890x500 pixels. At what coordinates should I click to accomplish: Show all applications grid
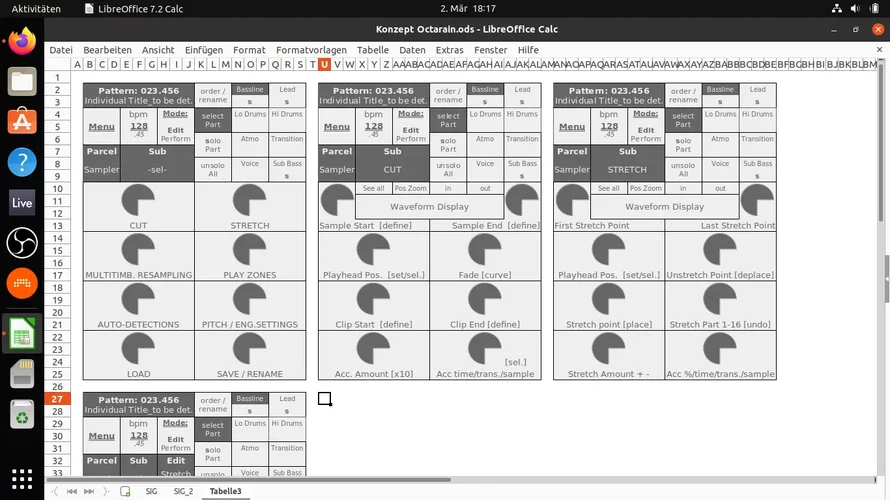point(22,479)
